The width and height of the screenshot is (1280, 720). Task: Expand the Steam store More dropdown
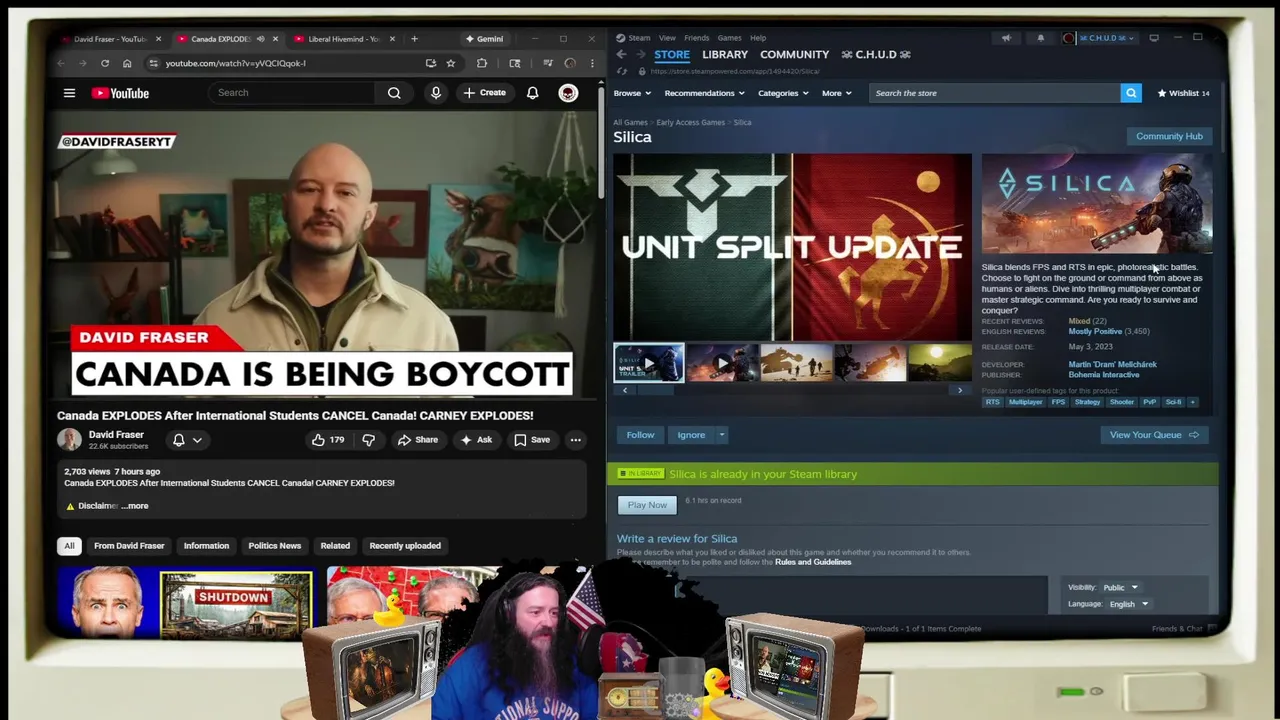[837, 93]
